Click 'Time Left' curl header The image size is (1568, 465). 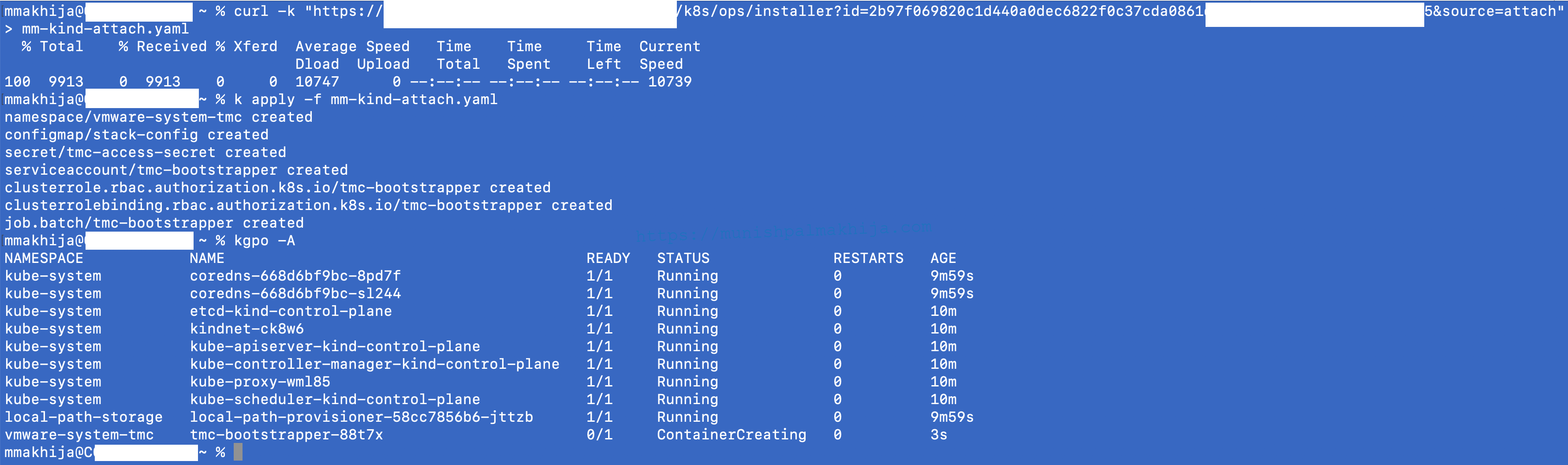point(604,56)
